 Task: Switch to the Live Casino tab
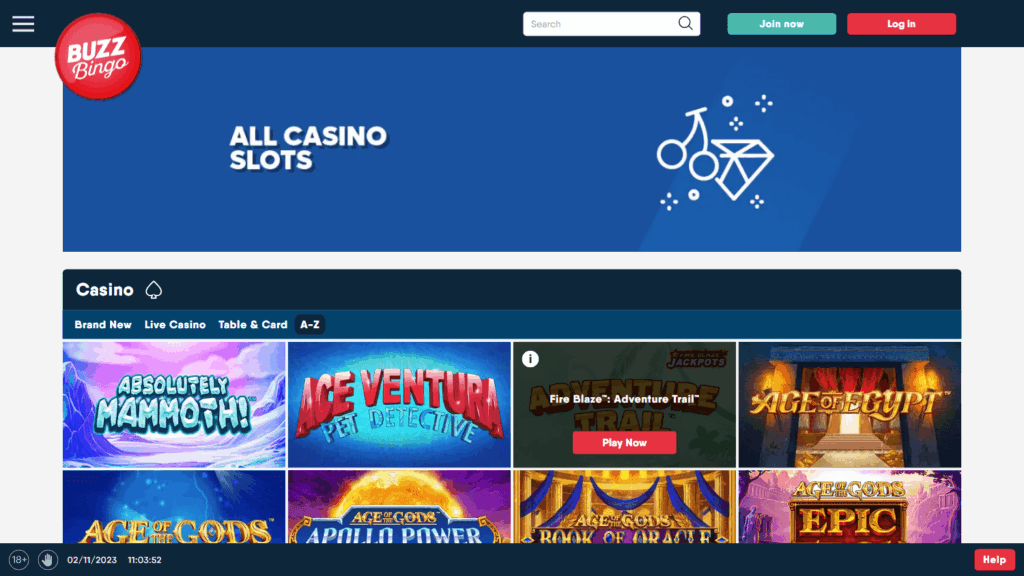pos(175,325)
